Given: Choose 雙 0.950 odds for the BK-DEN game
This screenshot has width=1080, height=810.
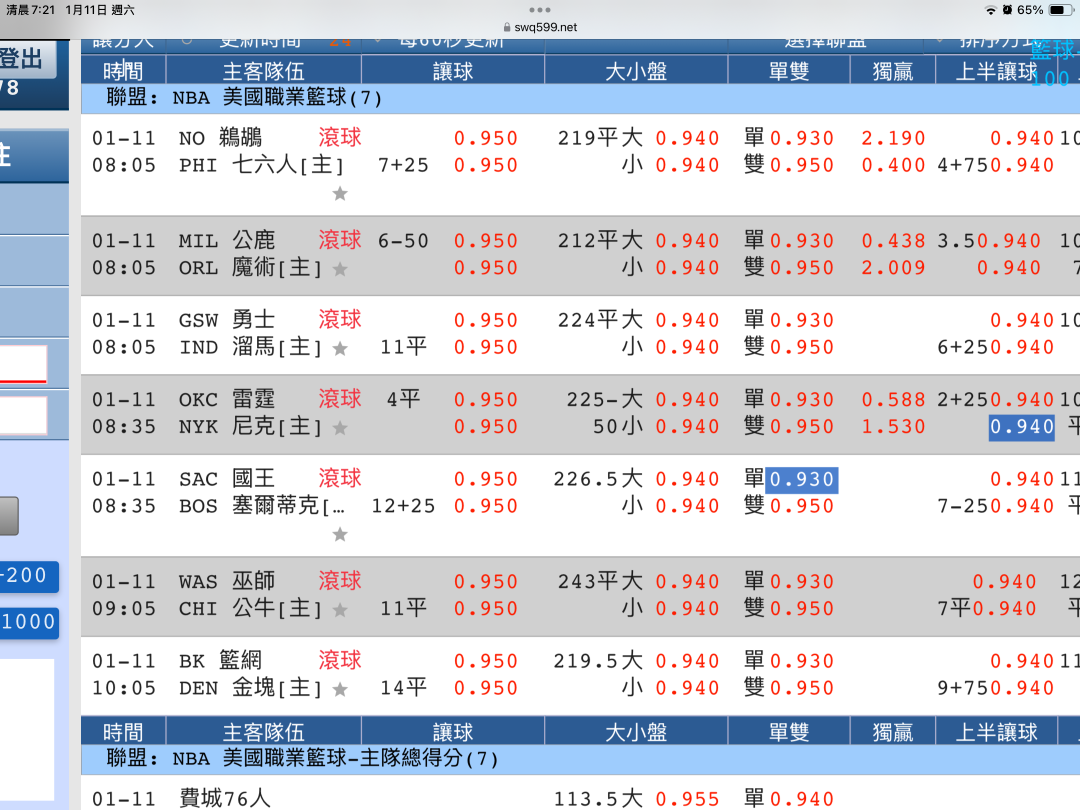Looking at the screenshot, I should coord(802,688).
